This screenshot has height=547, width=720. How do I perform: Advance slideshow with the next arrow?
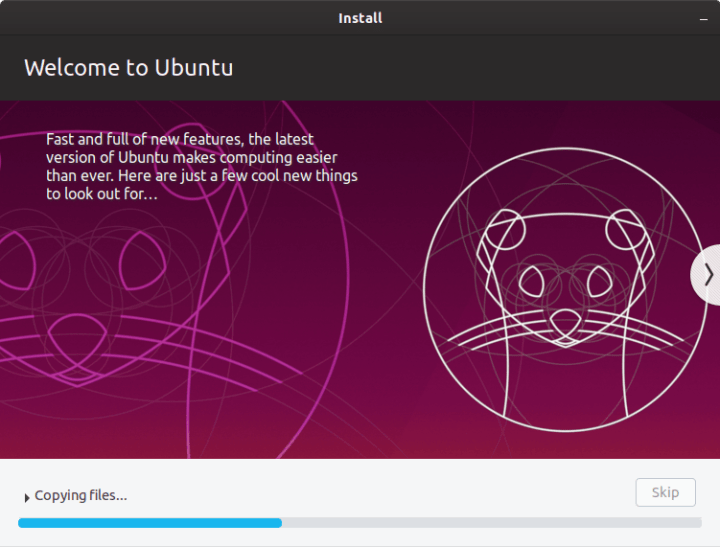coord(707,275)
